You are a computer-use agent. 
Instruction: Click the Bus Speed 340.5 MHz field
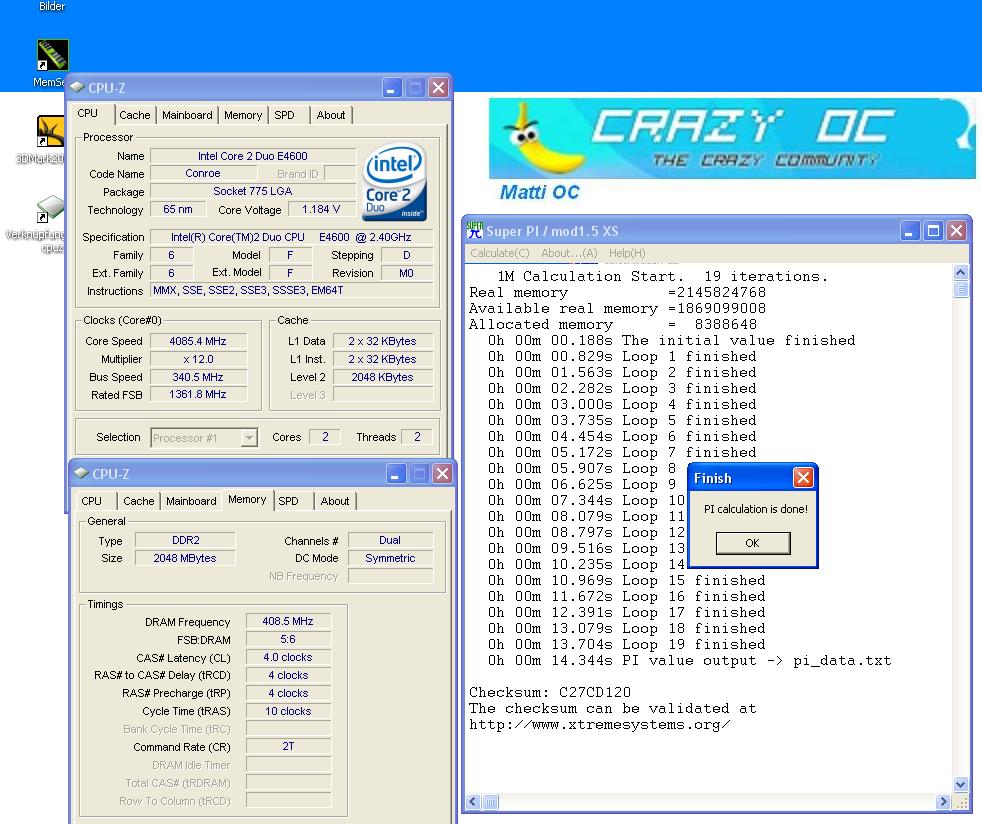point(198,377)
